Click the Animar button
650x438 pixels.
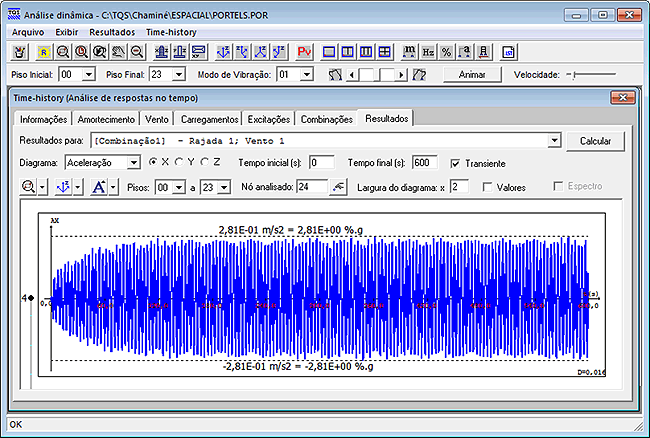pyautogui.click(x=472, y=75)
